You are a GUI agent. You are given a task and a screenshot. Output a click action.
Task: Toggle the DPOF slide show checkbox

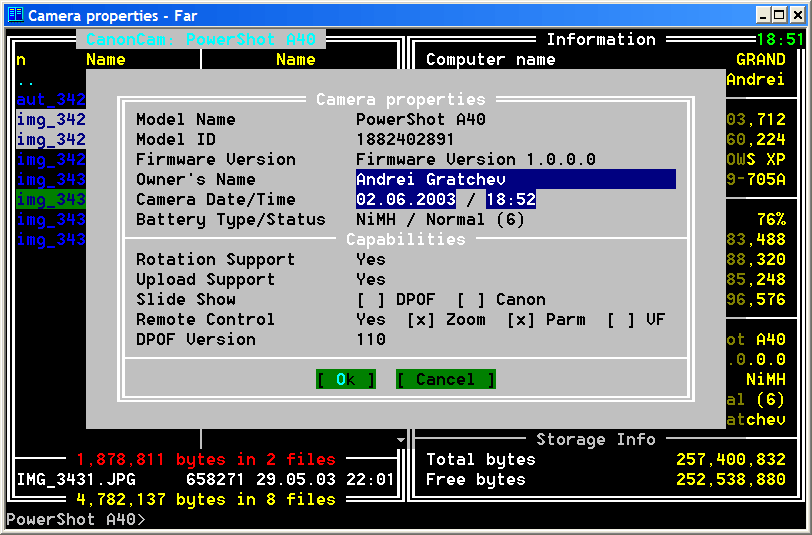tap(371, 299)
